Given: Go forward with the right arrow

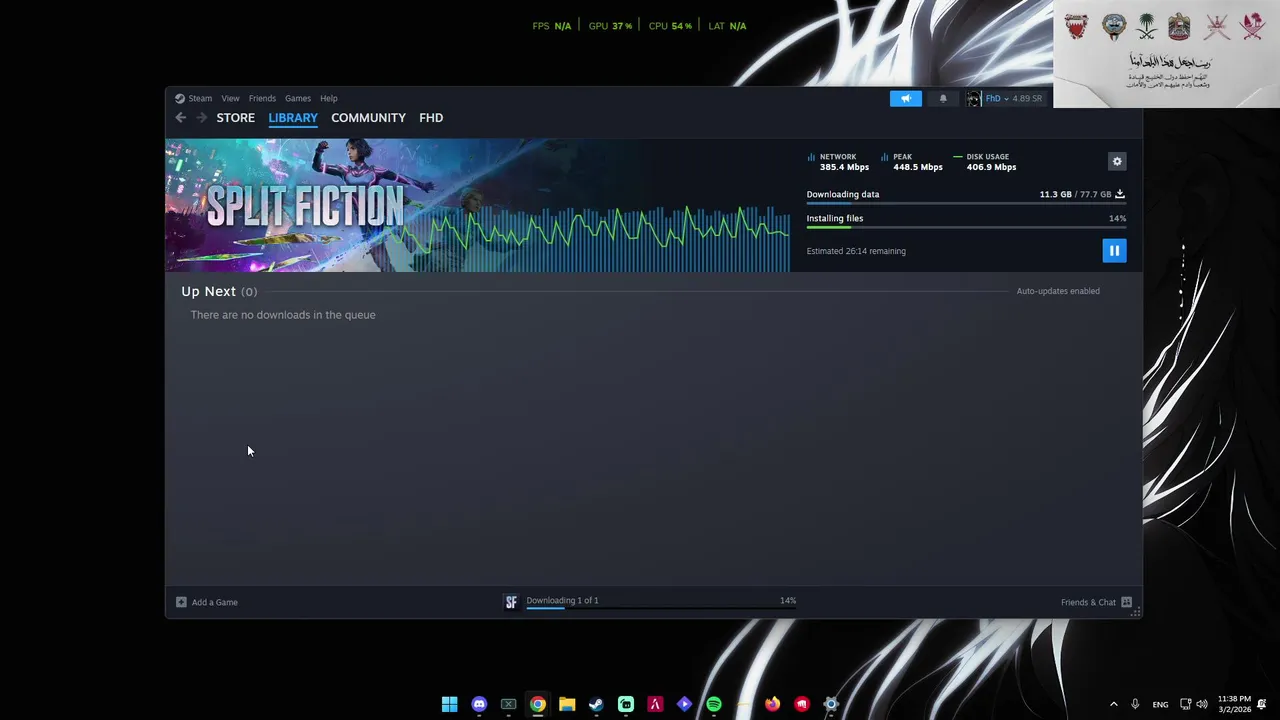Looking at the screenshot, I should (x=201, y=118).
